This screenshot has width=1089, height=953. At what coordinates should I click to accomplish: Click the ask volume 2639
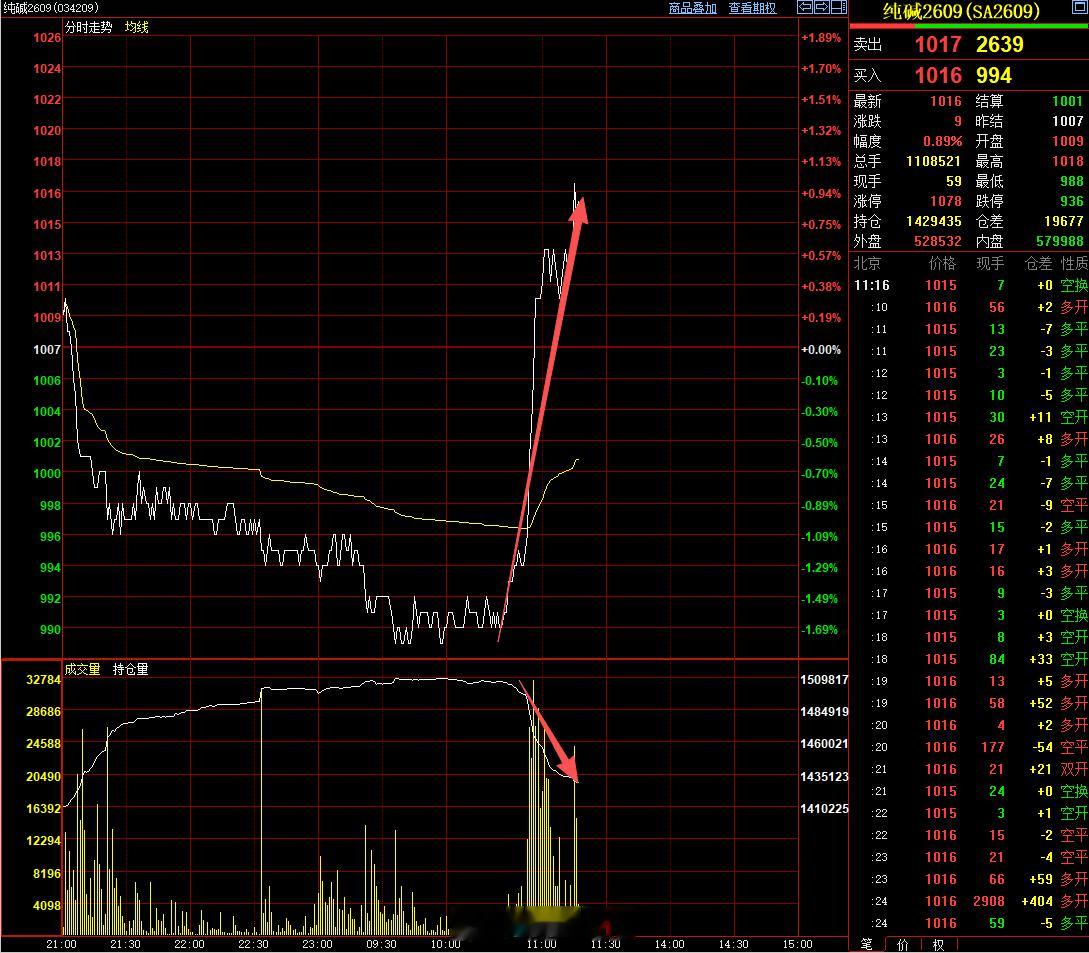[x=999, y=44]
